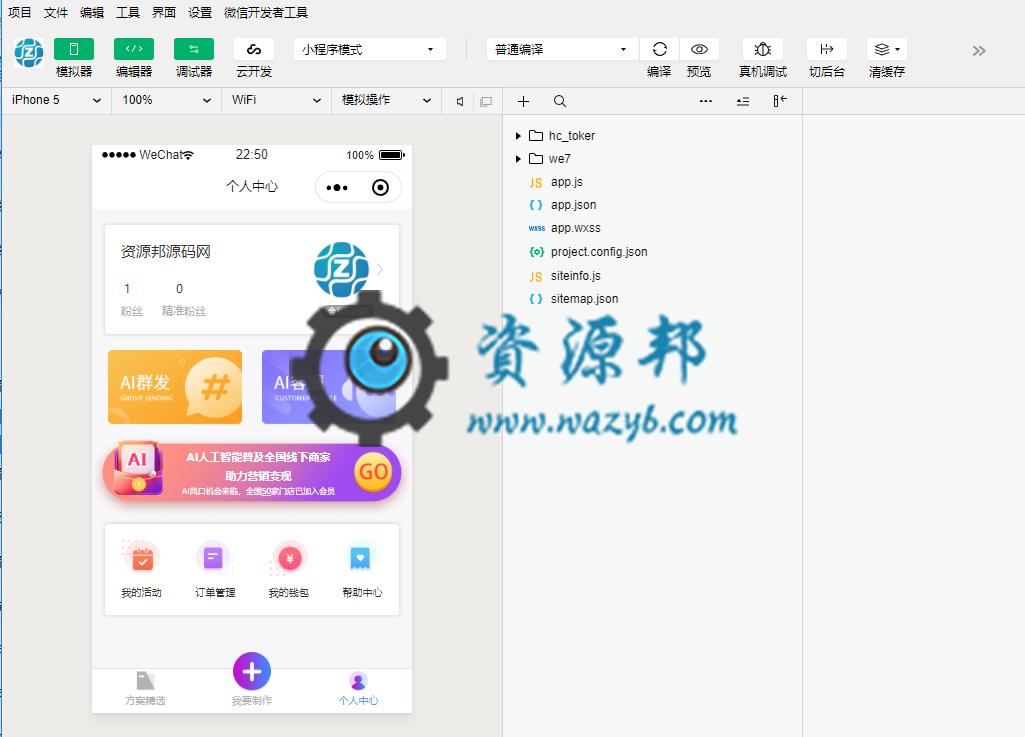Open the 小程序模式 mode dropdown

click(x=369, y=49)
